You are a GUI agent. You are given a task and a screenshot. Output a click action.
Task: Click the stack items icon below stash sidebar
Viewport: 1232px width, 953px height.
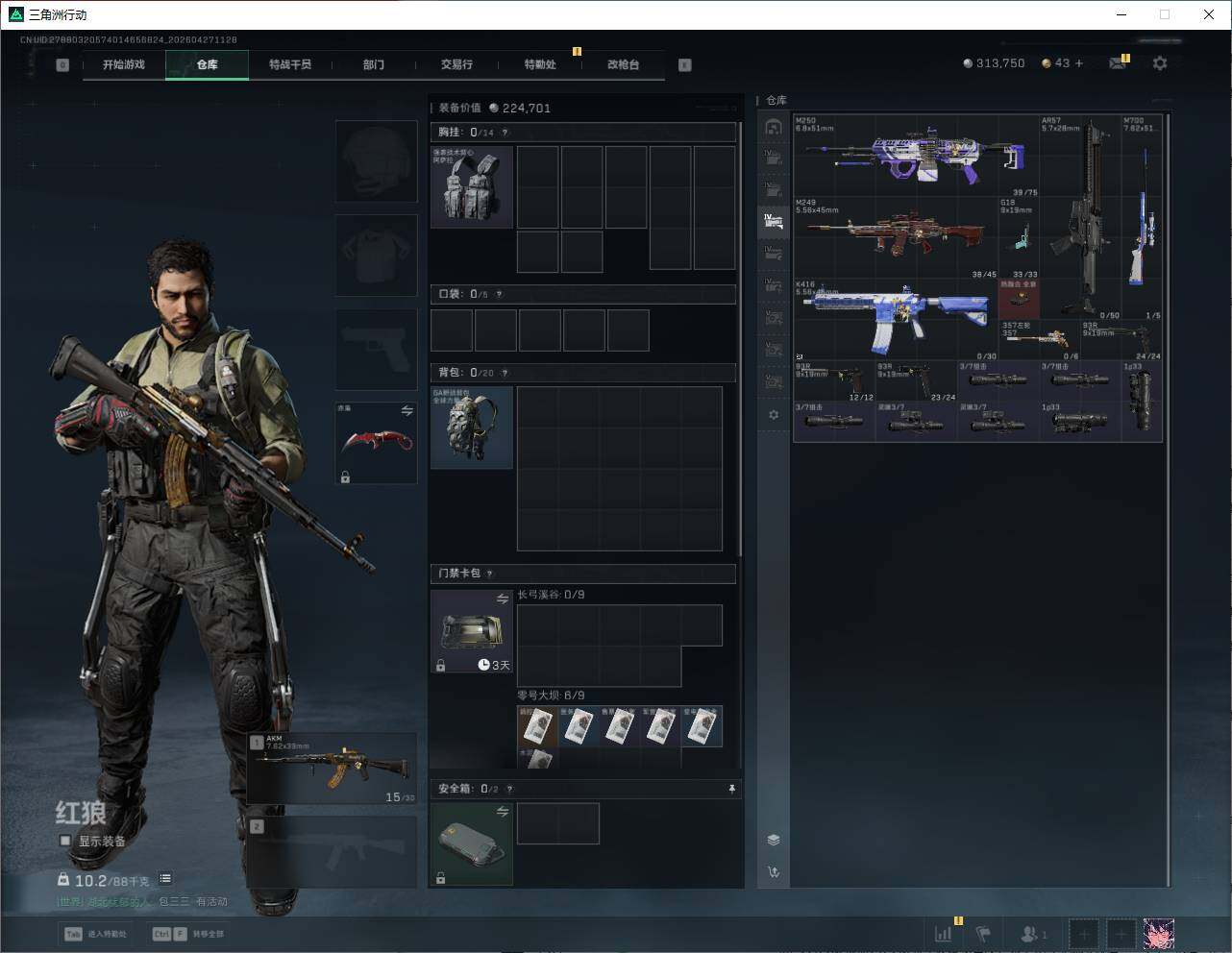coord(774,840)
